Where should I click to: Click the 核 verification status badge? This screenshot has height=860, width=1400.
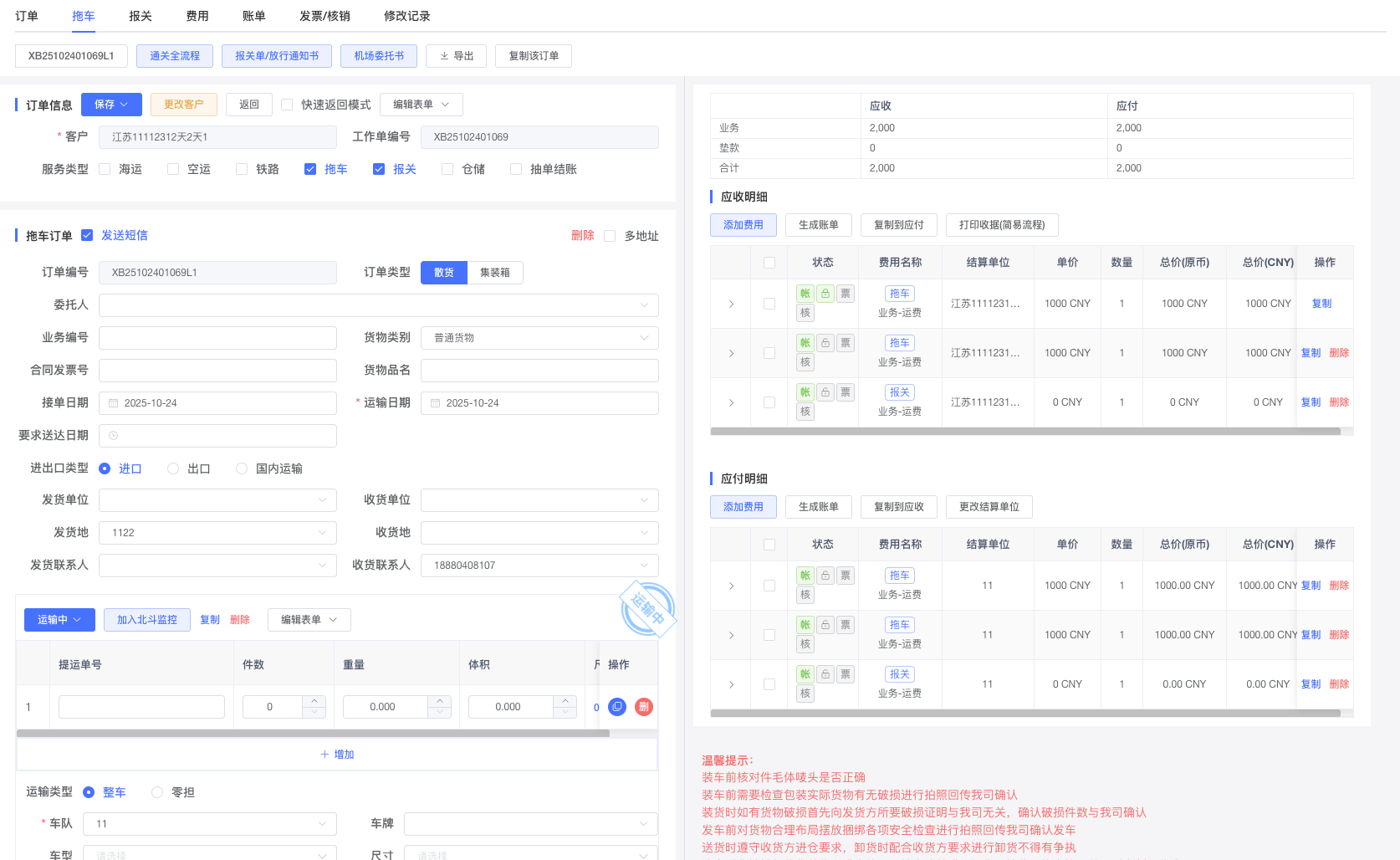805,312
